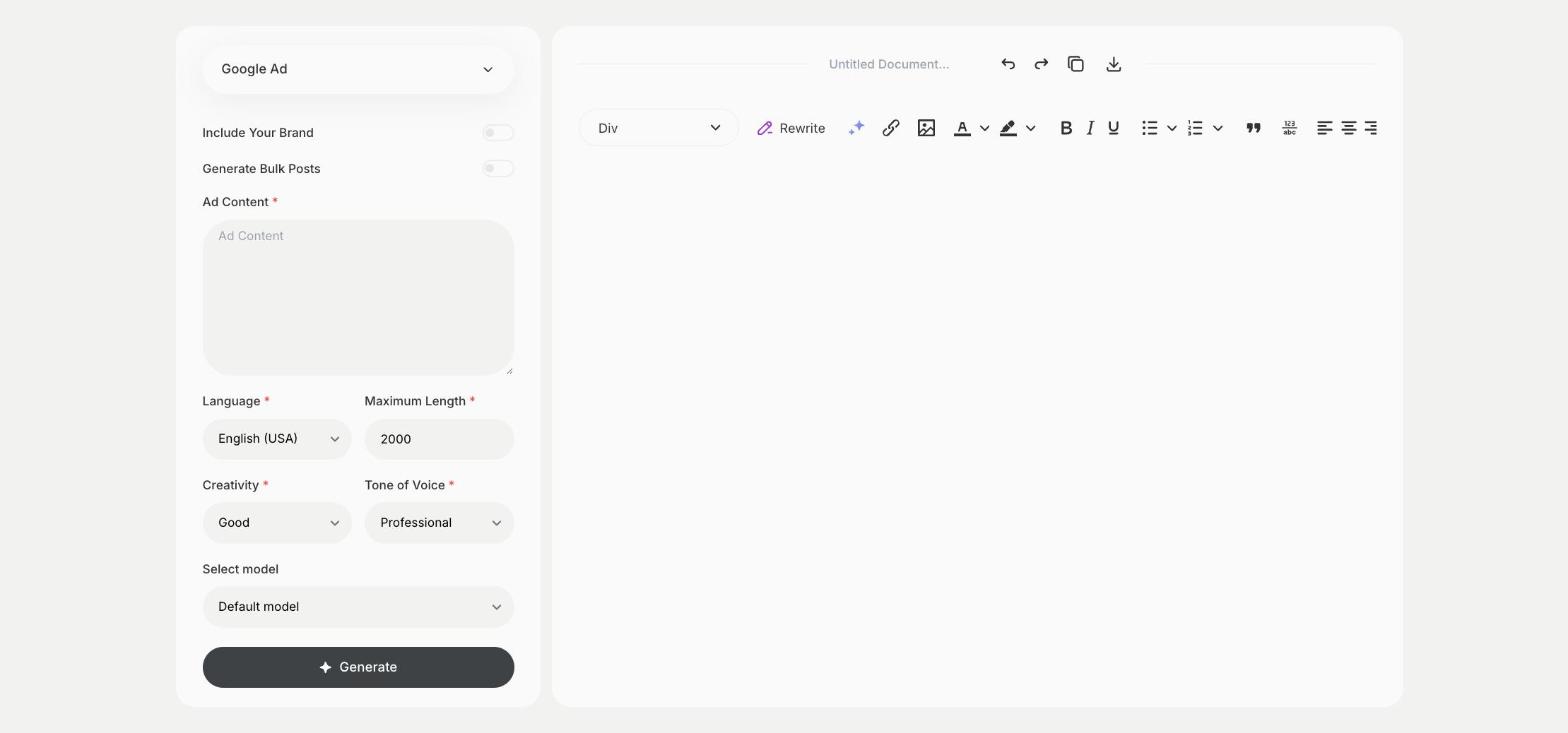Expand the Default model selector
Screen dimensions: 1568x733
click(358, 607)
